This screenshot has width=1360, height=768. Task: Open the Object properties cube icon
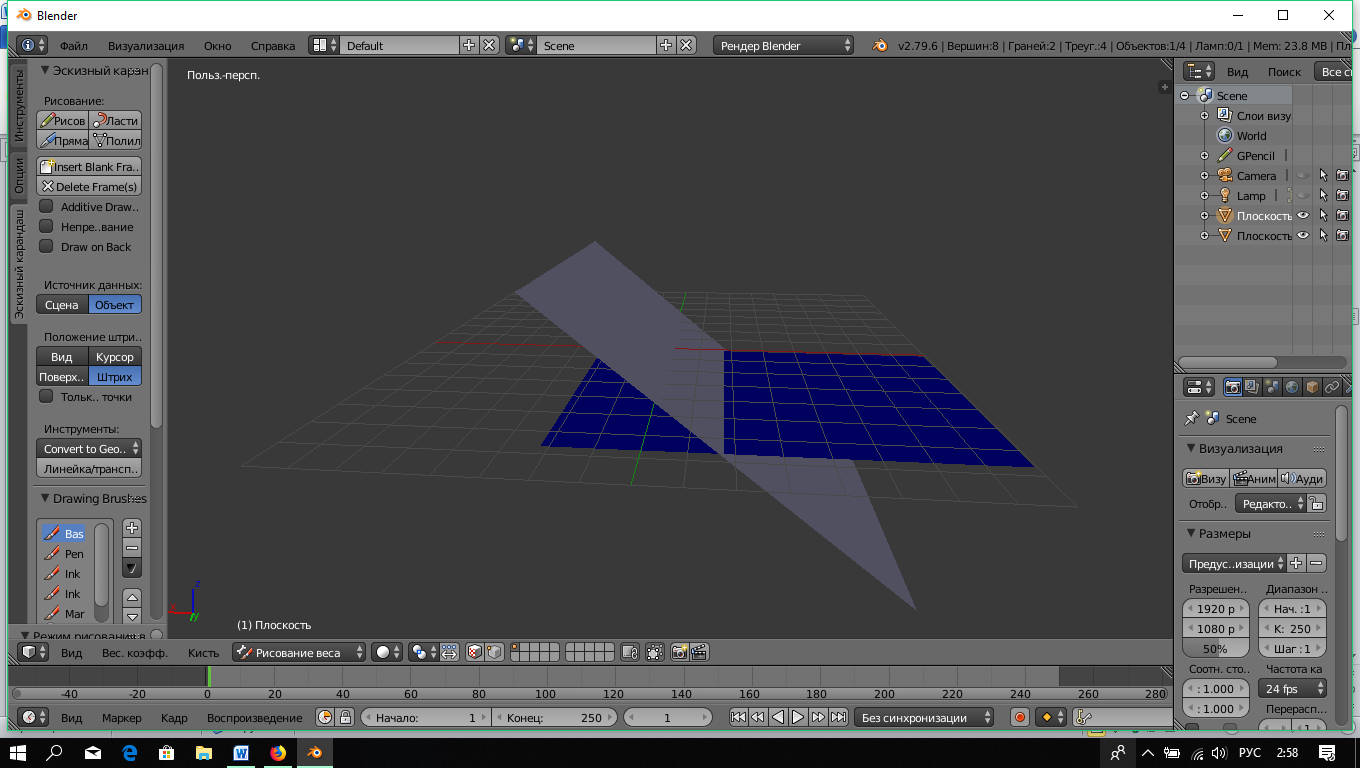point(1312,387)
